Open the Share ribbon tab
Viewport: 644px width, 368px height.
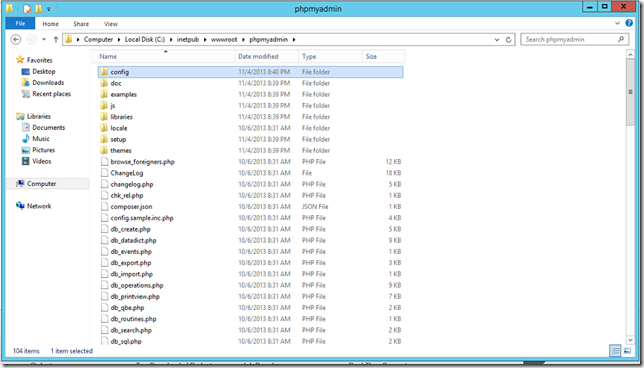(81, 24)
